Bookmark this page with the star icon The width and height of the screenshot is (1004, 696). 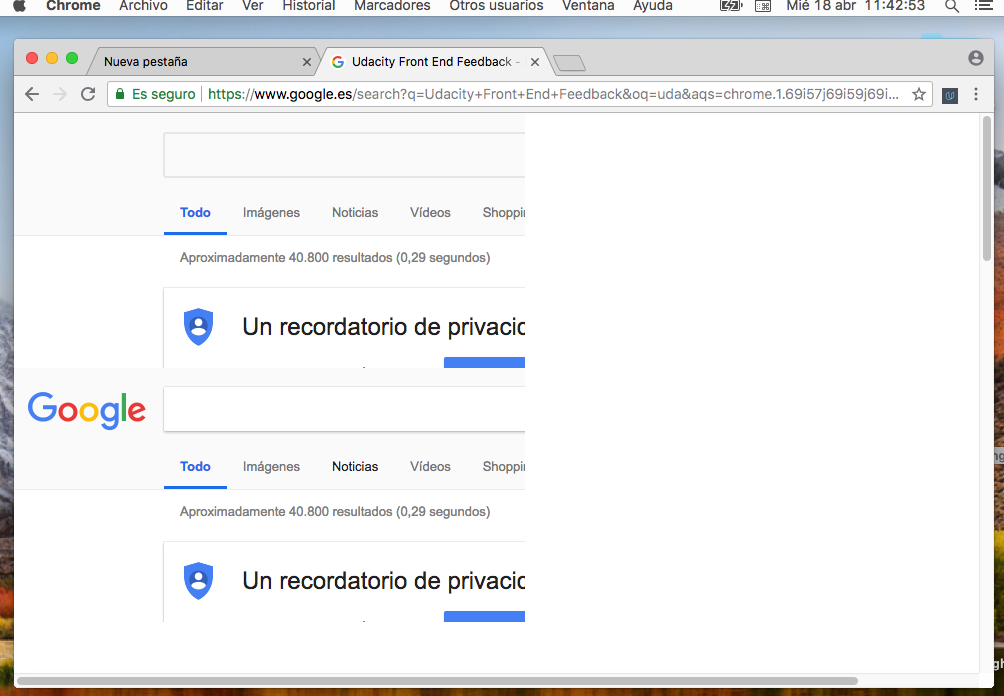pyautogui.click(x=919, y=94)
